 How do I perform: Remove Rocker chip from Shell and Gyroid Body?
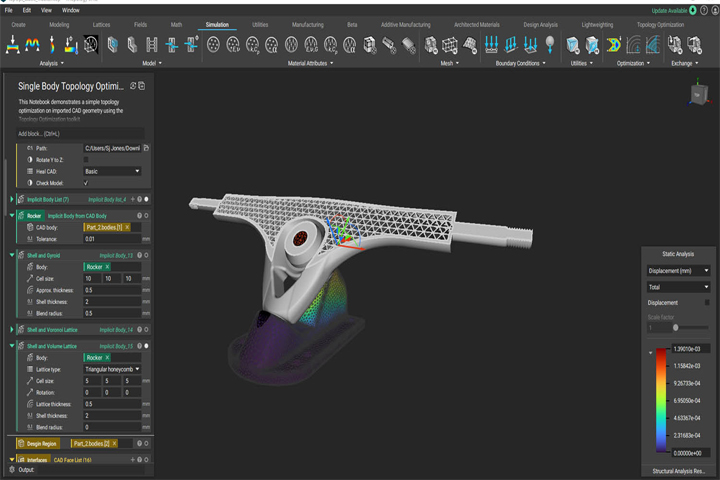(107, 266)
